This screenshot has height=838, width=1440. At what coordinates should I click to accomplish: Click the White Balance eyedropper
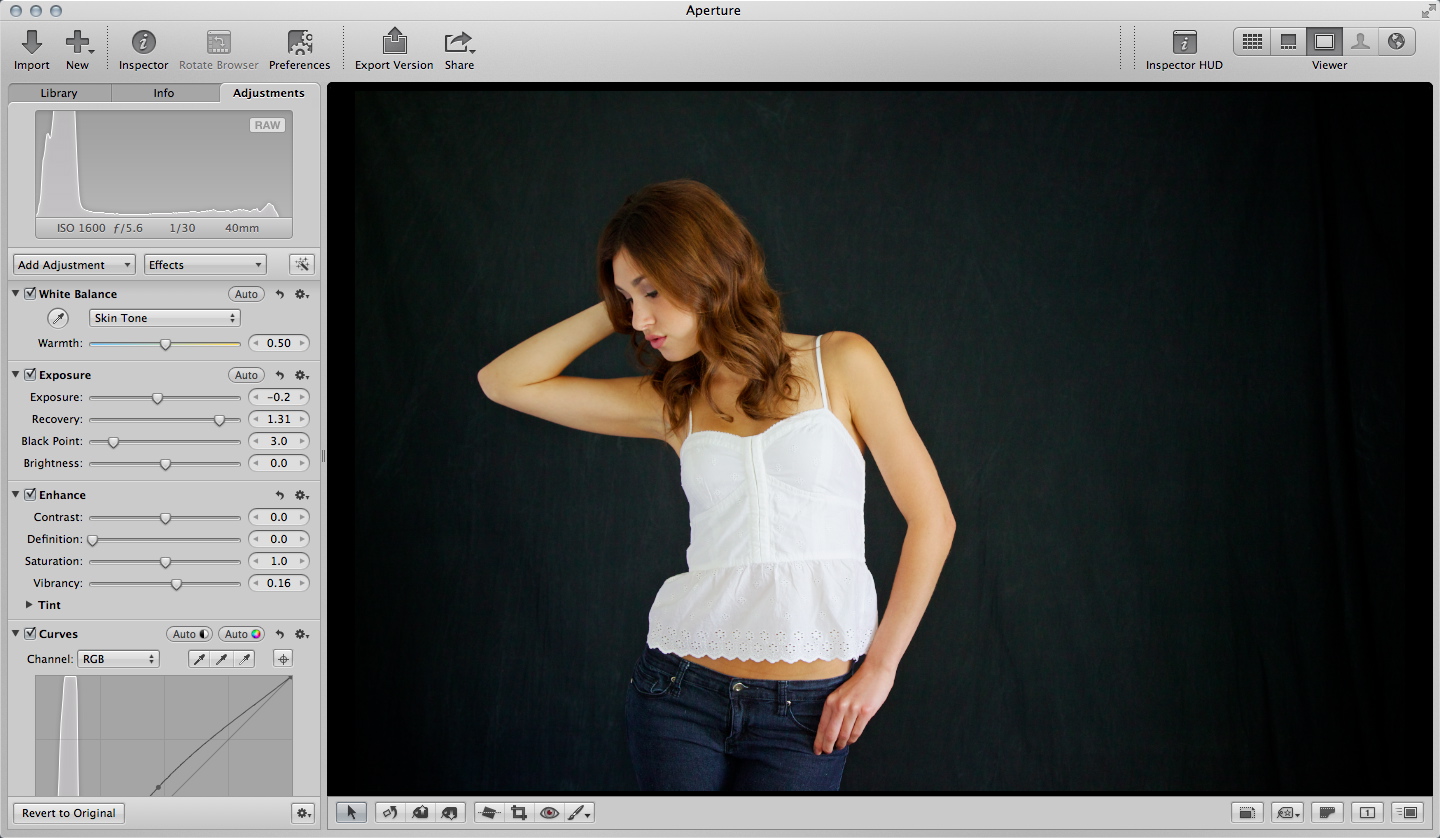59,319
